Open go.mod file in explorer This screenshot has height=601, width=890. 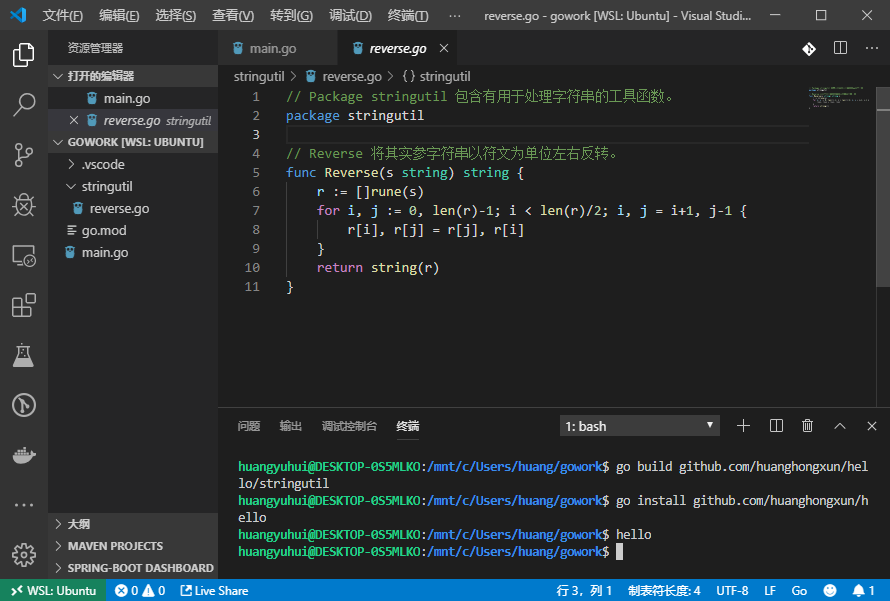[133, 230]
